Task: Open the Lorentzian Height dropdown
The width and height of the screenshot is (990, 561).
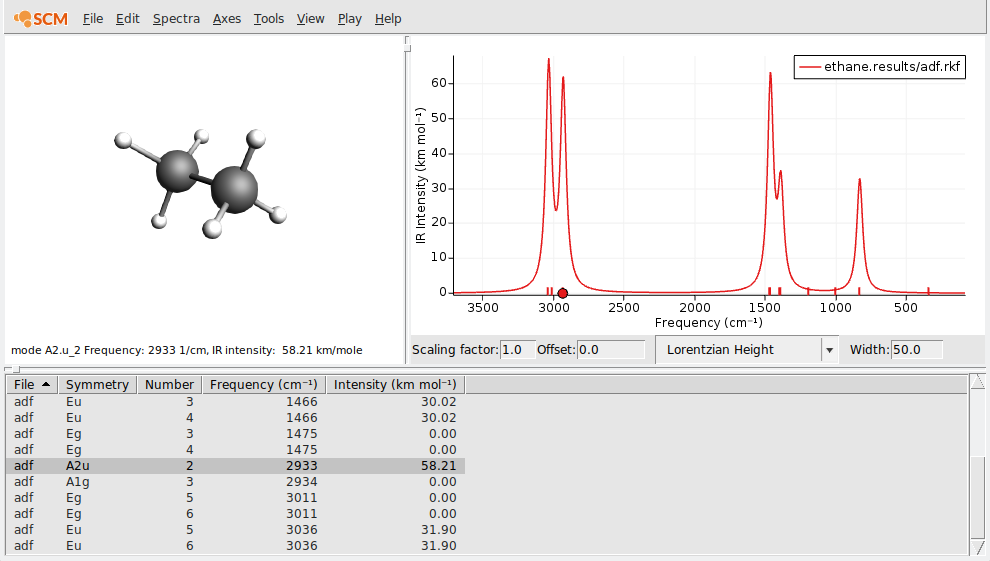Action: 747,350
